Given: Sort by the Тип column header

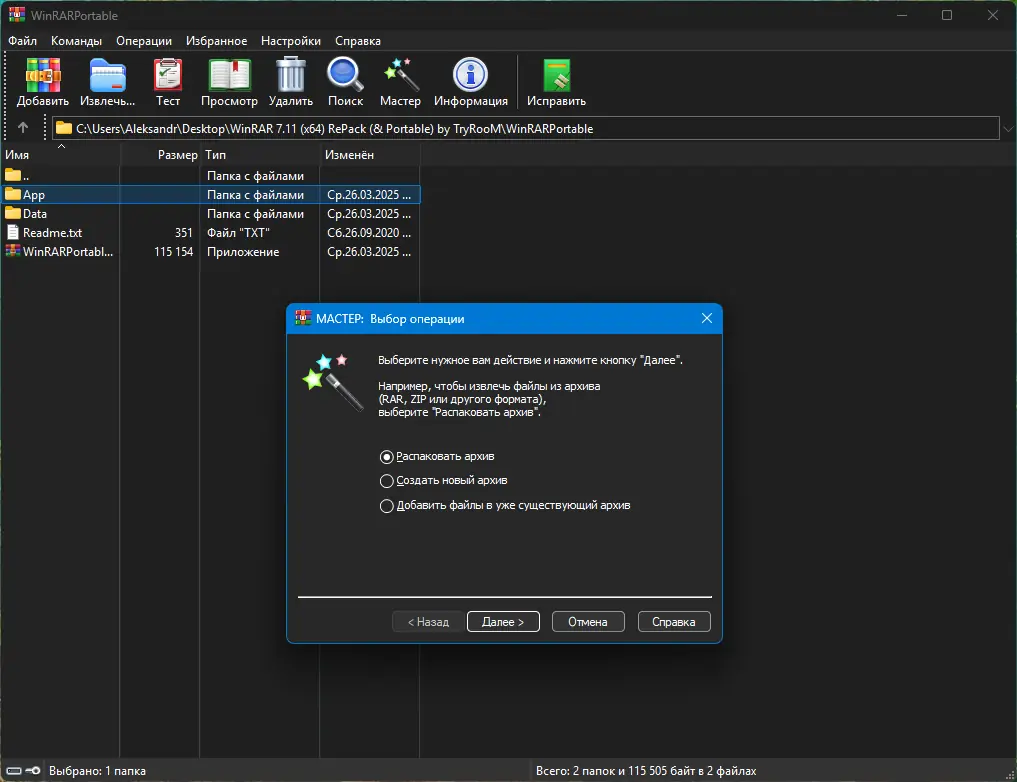Looking at the screenshot, I should point(260,155).
